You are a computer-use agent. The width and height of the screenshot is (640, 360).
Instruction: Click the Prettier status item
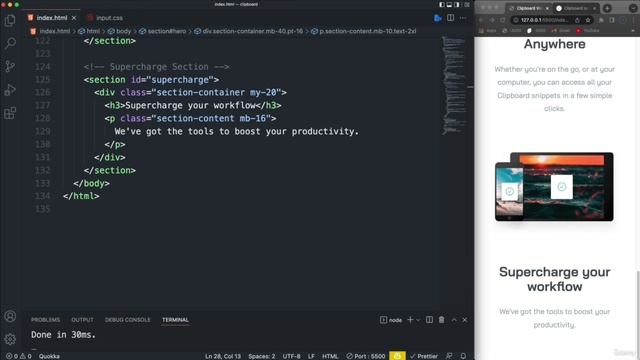pos(424,356)
